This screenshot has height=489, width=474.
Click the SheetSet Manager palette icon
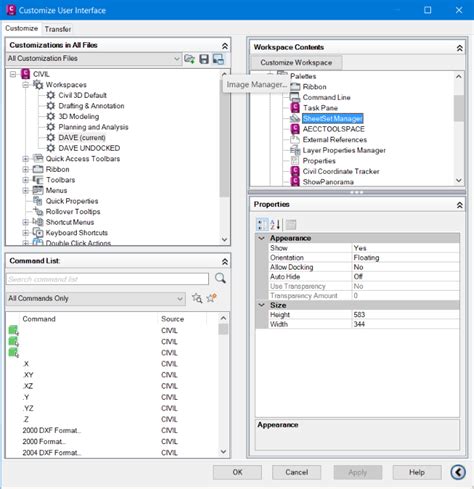click(295, 118)
